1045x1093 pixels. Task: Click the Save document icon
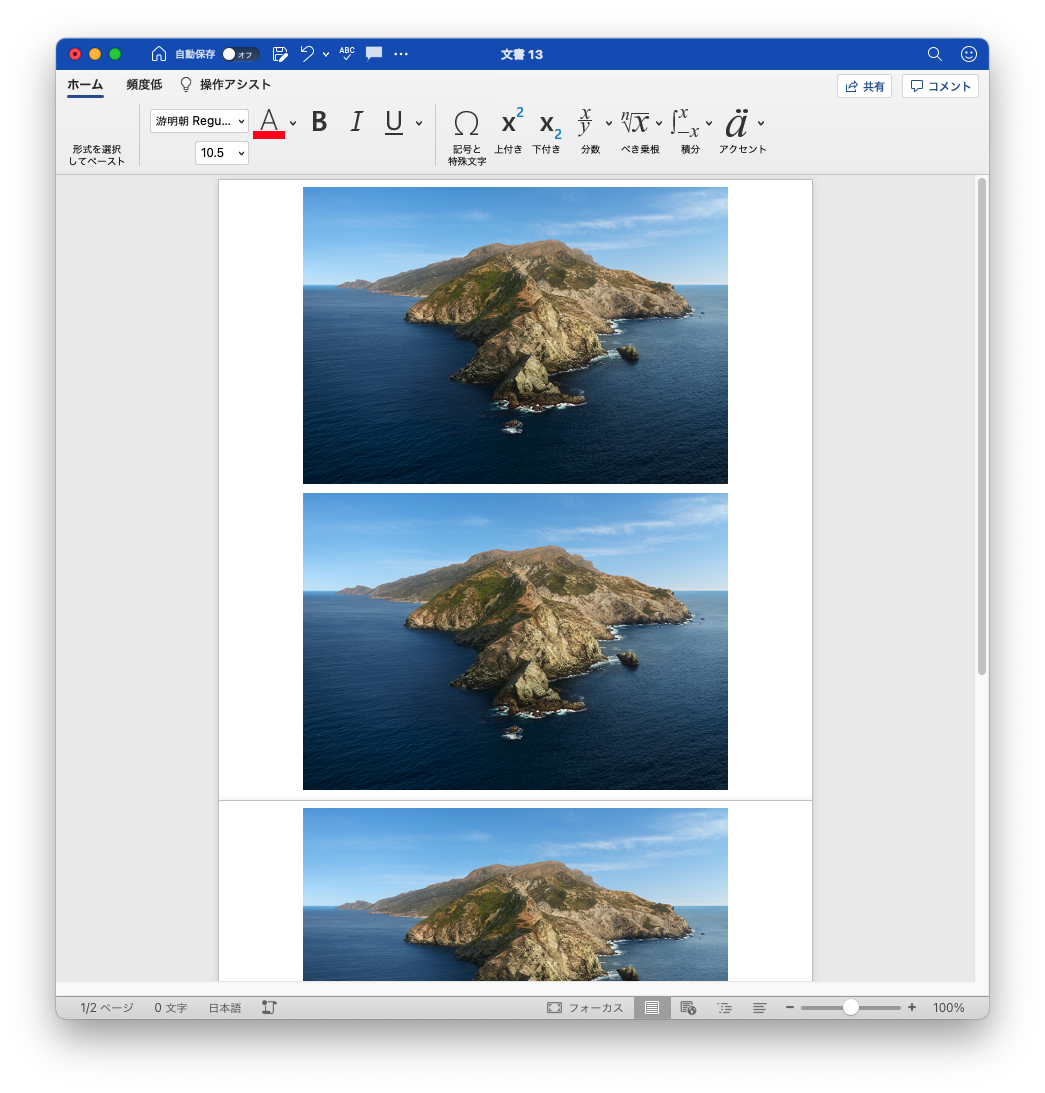[x=280, y=54]
